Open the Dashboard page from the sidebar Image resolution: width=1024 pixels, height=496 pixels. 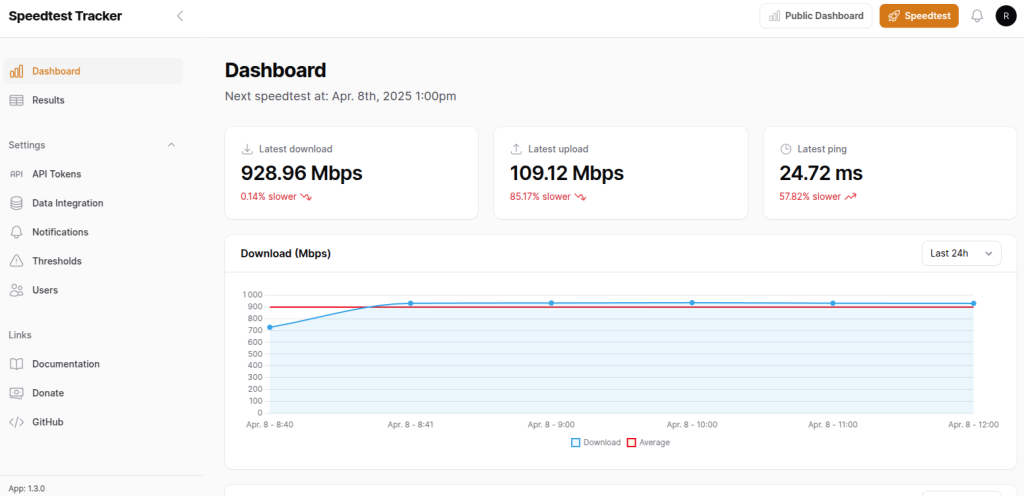tap(93, 71)
